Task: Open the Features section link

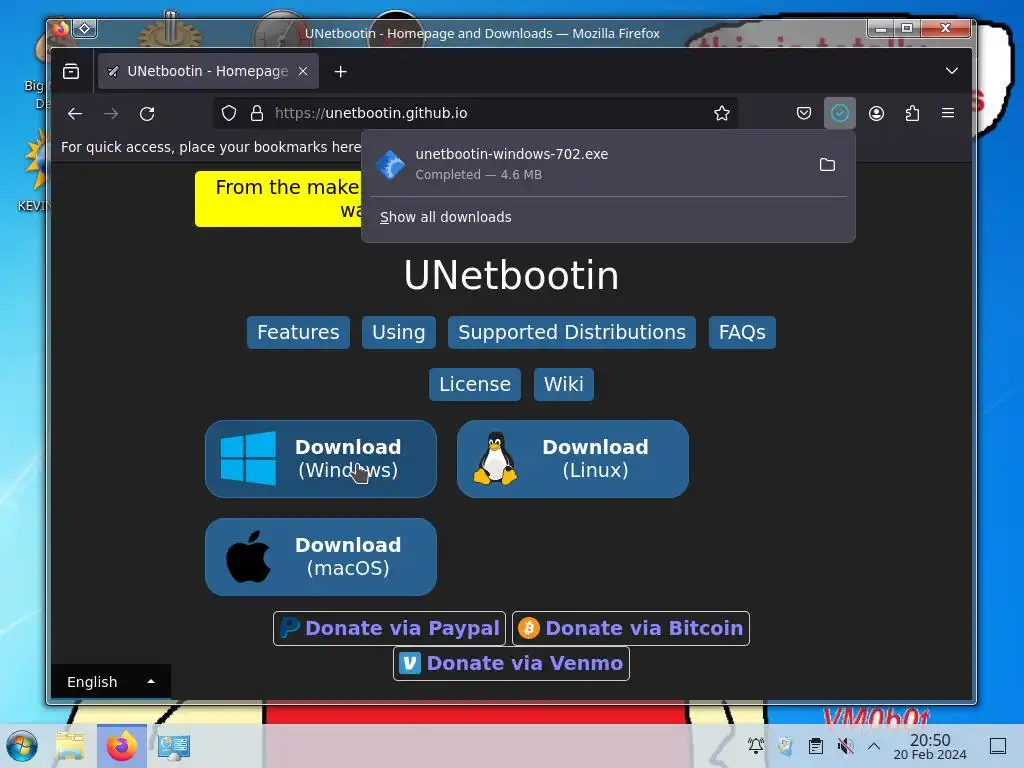Action: pyautogui.click(x=298, y=332)
